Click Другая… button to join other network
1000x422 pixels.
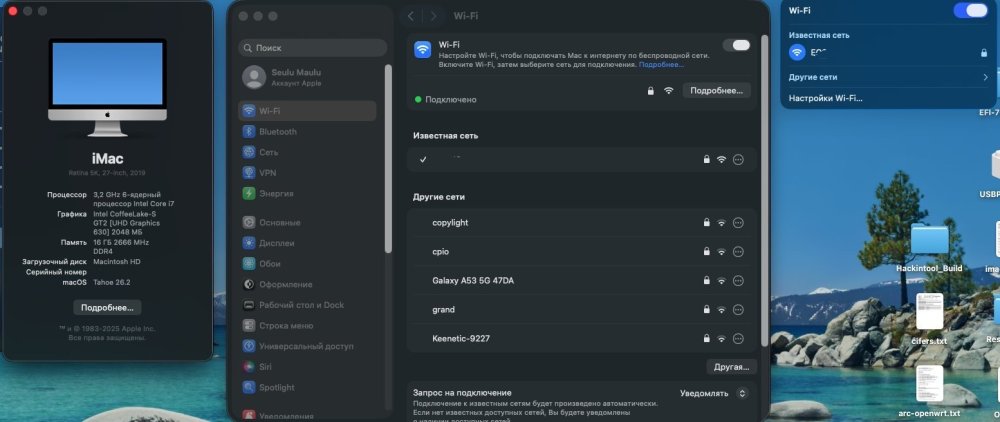coord(732,367)
